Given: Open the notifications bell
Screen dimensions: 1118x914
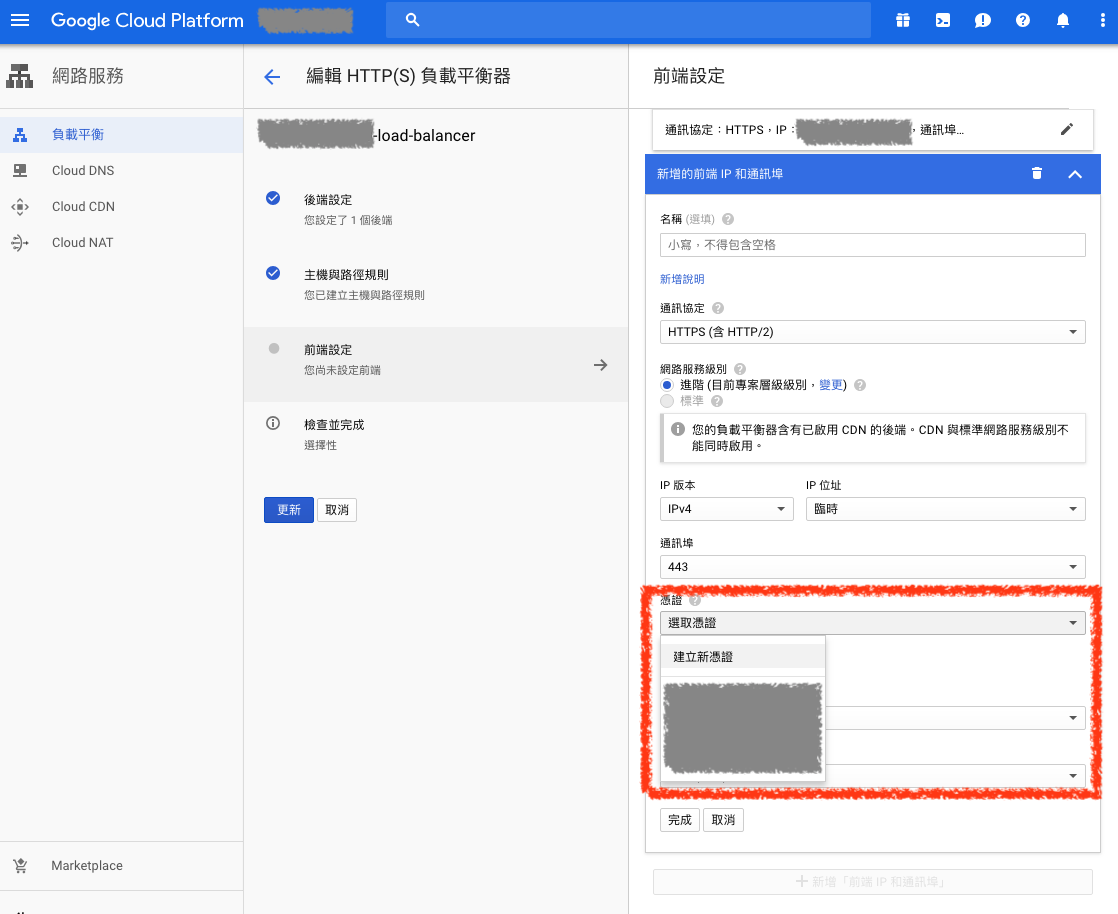Looking at the screenshot, I should tap(1063, 20).
